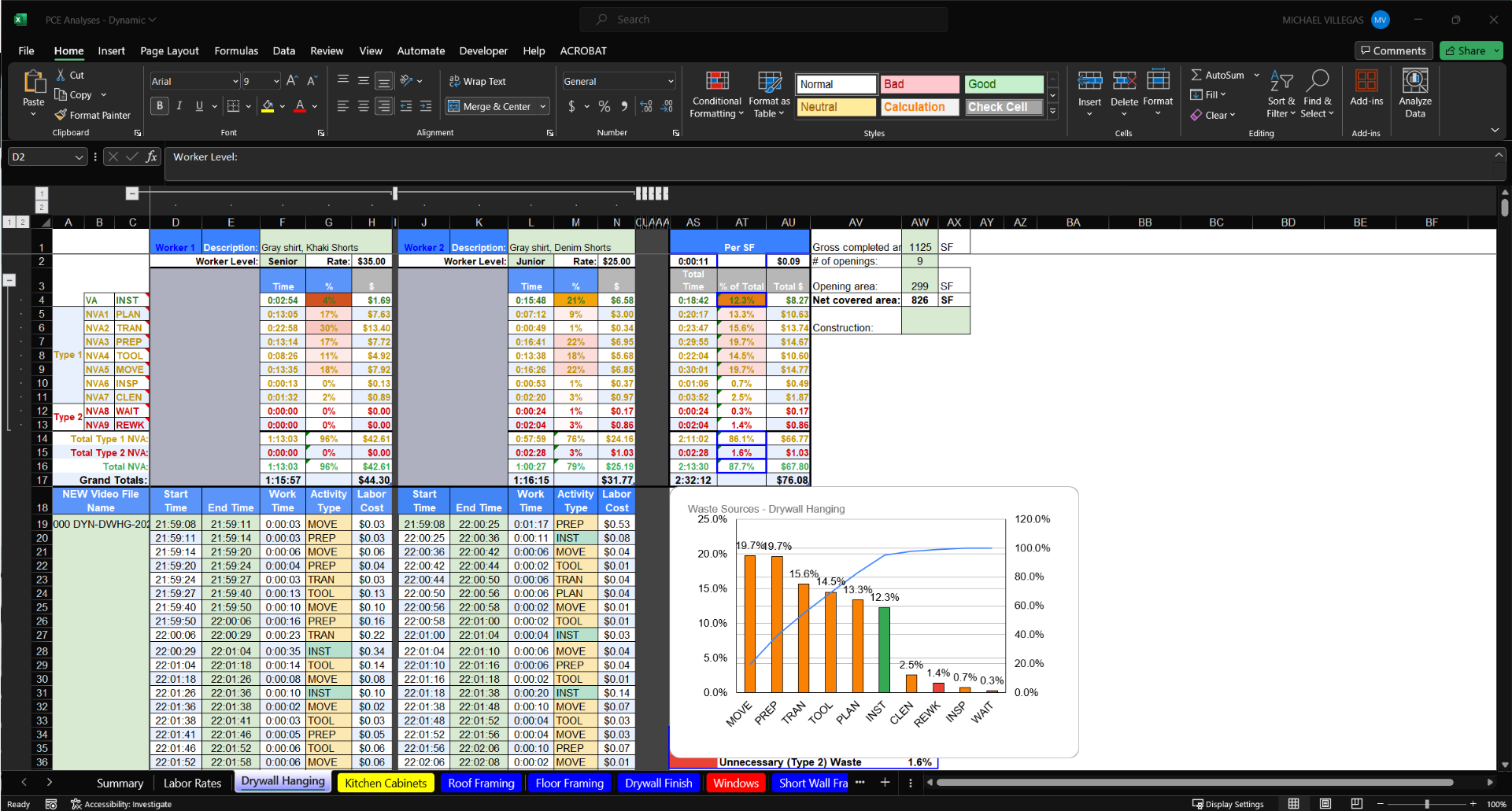Open the Add-ins gallery
Screen dimensions: 1512x811
point(1366,87)
